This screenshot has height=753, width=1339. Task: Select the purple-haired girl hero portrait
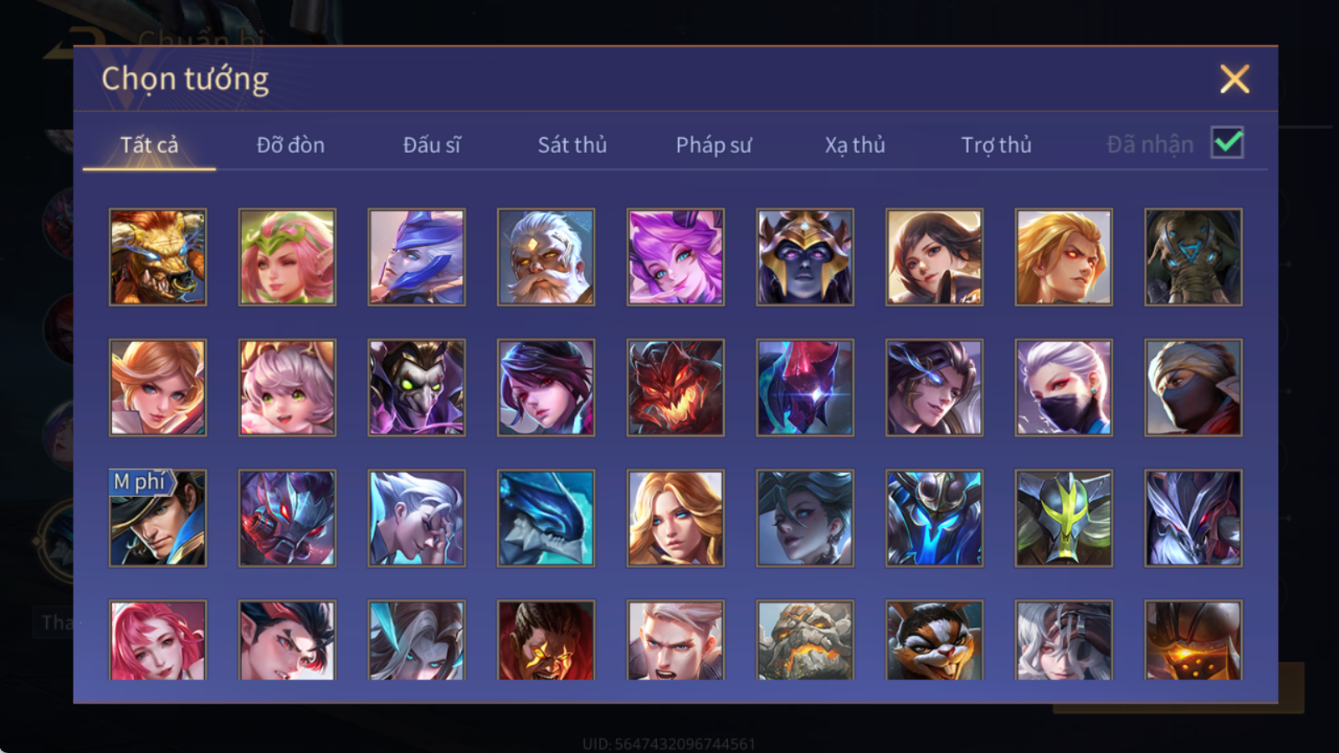[676, 257]
